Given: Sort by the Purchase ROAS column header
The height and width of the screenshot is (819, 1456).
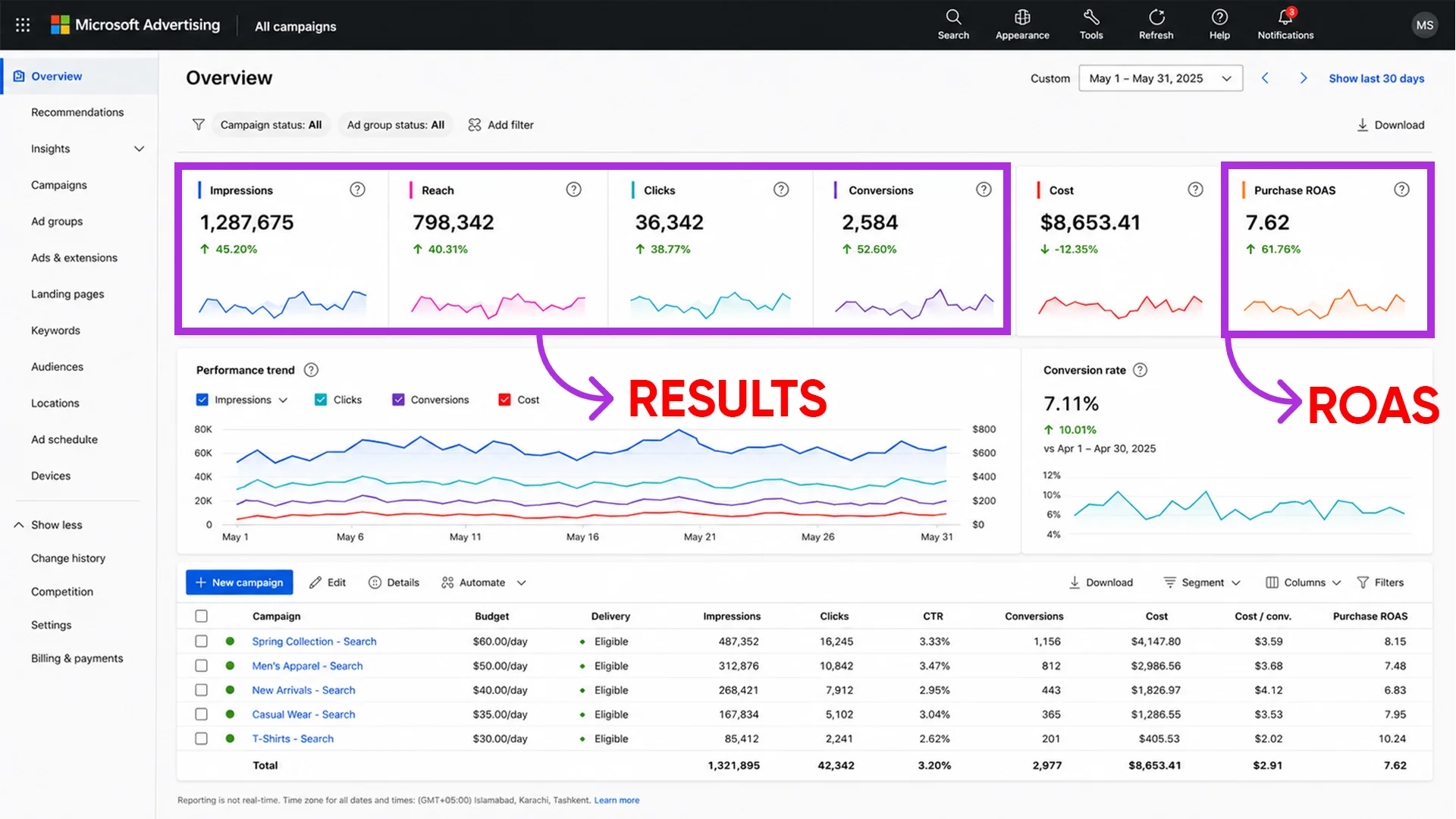Looking at the screenshot, I should coord(1370,617).
